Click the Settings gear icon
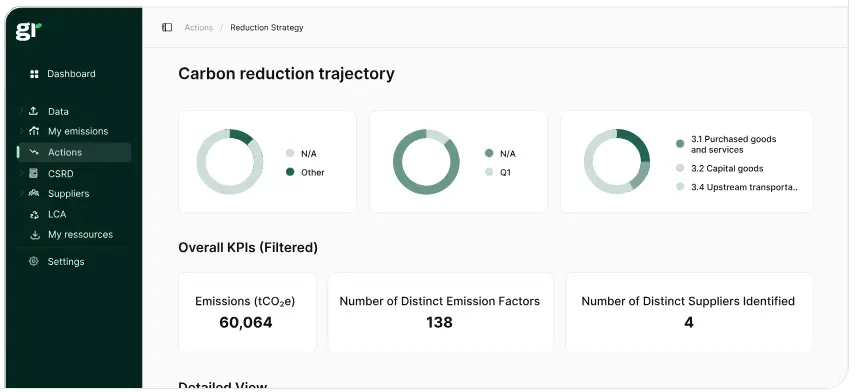This screenshot has width=856, height=392. point(34,261)
